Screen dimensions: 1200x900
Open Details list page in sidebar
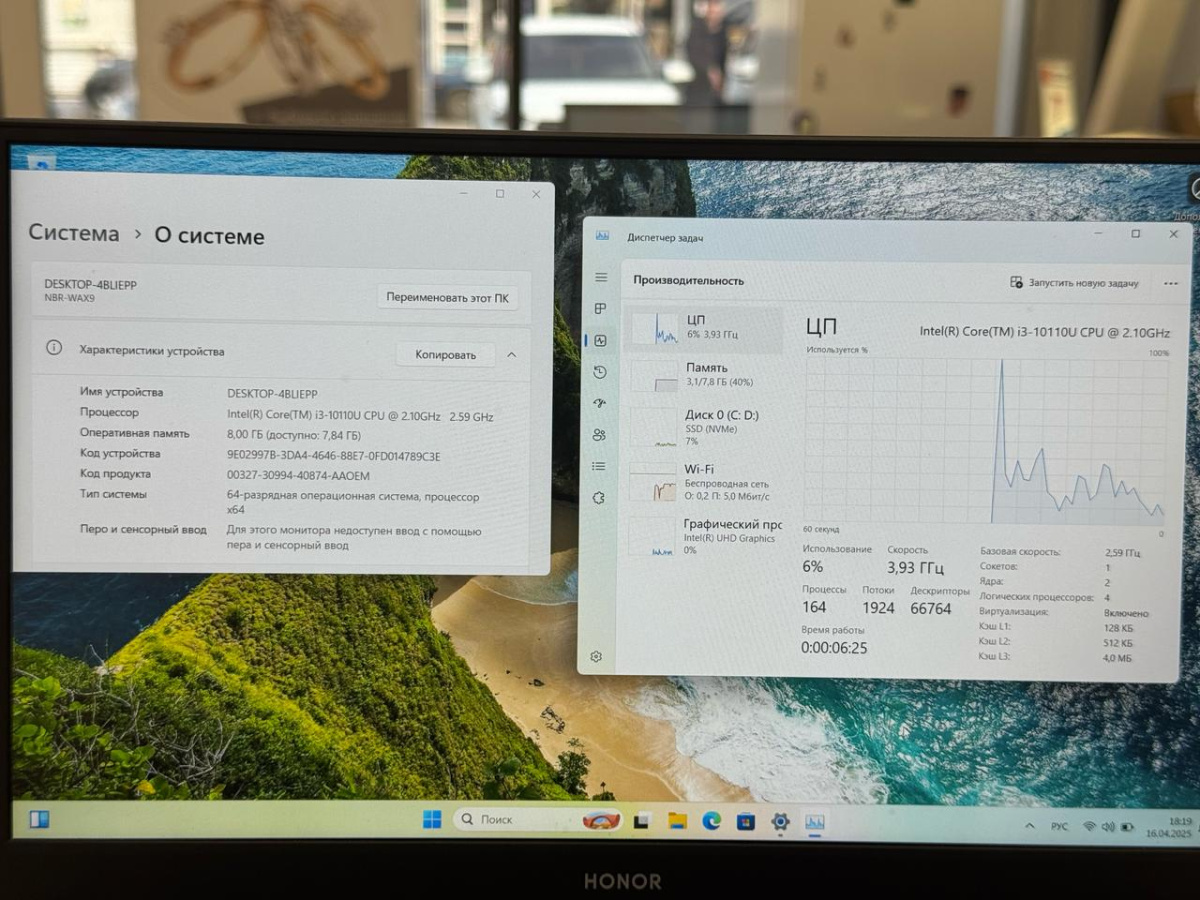[x=599, y=466]
